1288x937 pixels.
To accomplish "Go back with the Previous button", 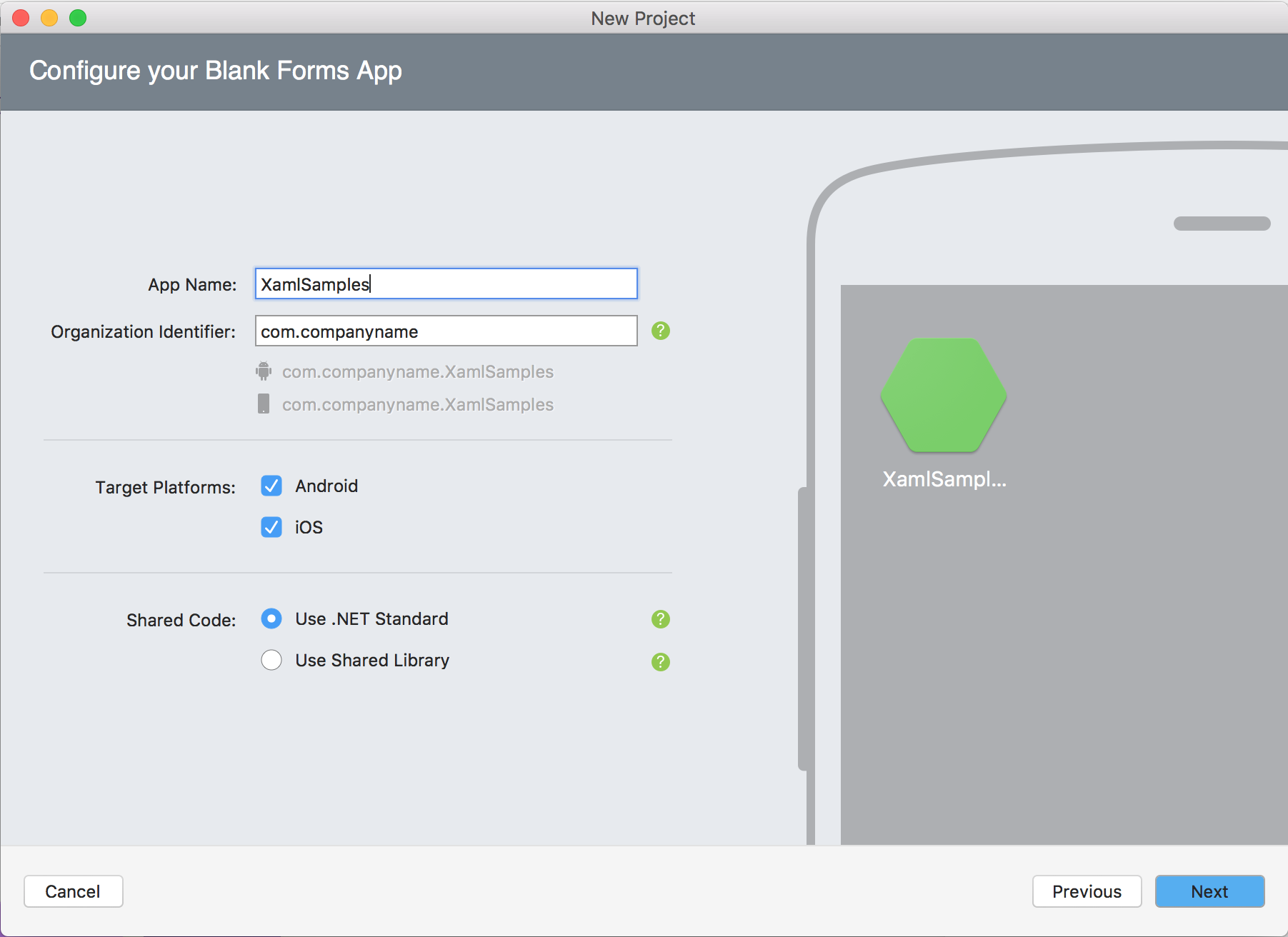I will pyautogui.click(x=1086, y=891).
